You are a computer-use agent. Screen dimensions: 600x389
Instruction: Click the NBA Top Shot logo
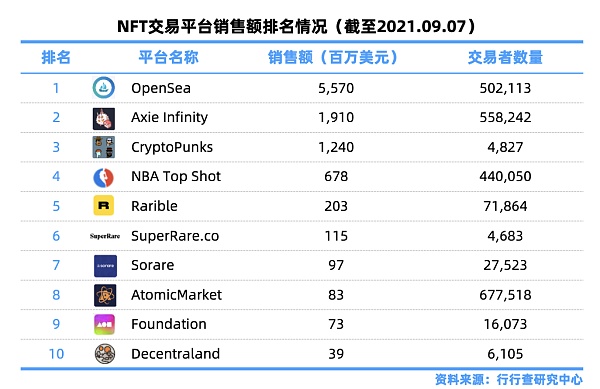coord(104,177)
